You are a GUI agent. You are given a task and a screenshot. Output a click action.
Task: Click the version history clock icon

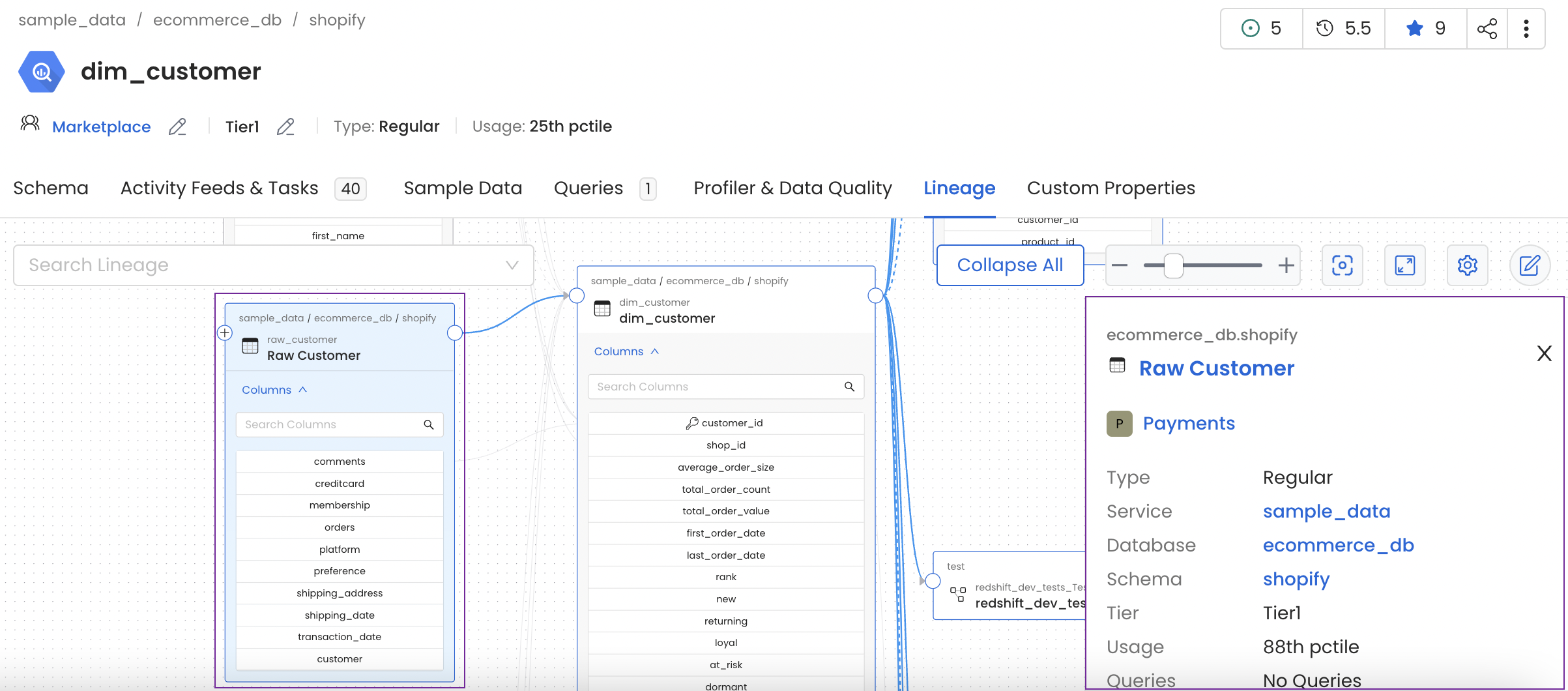tap(1324, 28)
